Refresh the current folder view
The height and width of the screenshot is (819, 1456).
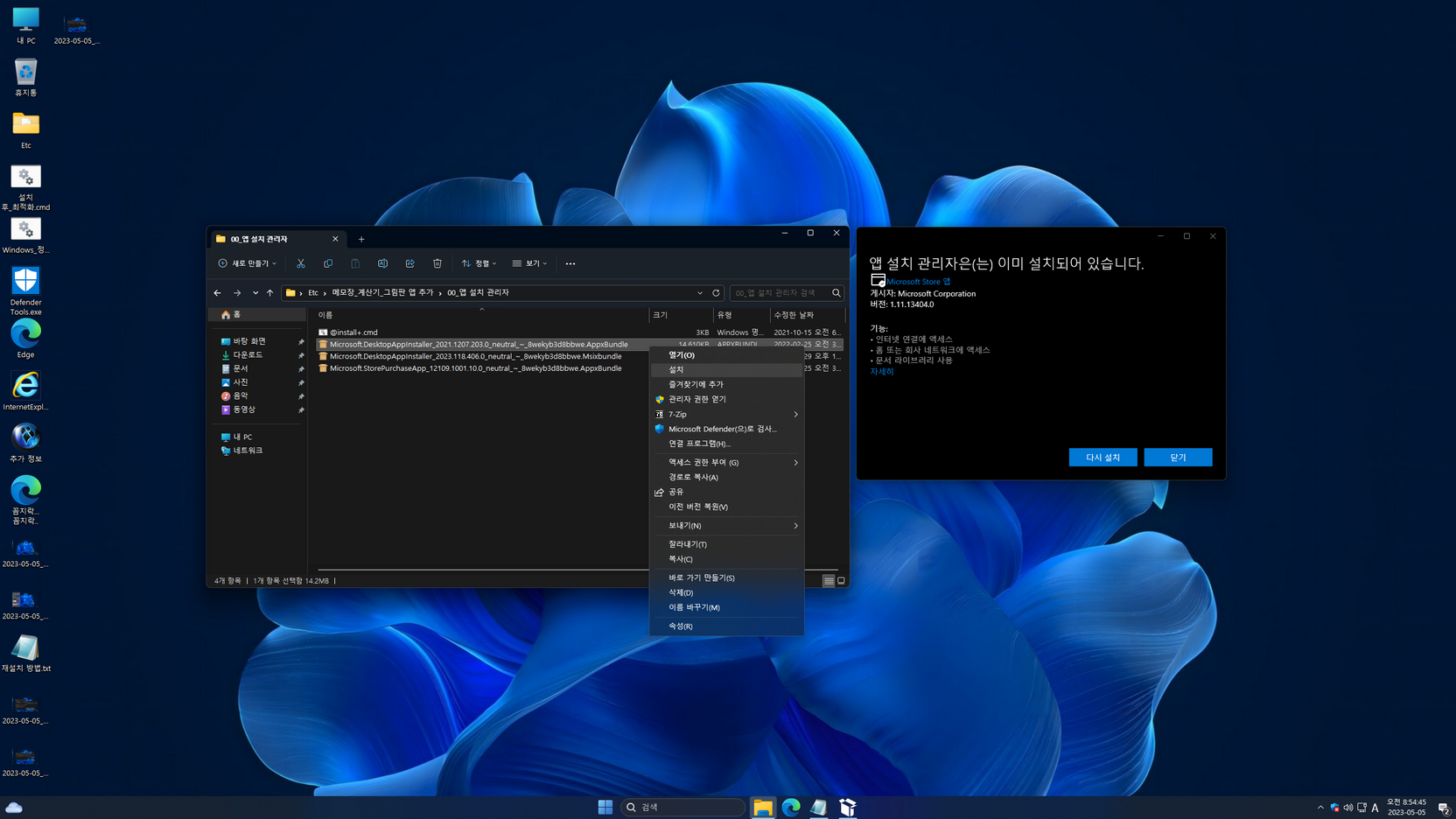click(716, 293)
